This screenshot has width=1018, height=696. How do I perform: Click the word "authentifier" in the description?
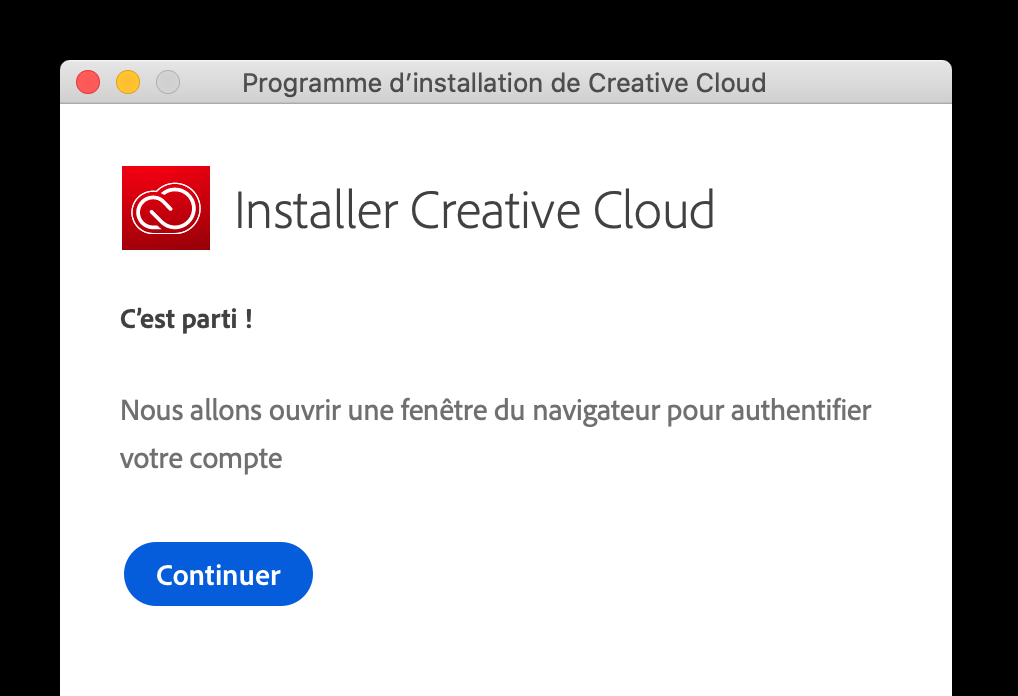click(801, 411)
